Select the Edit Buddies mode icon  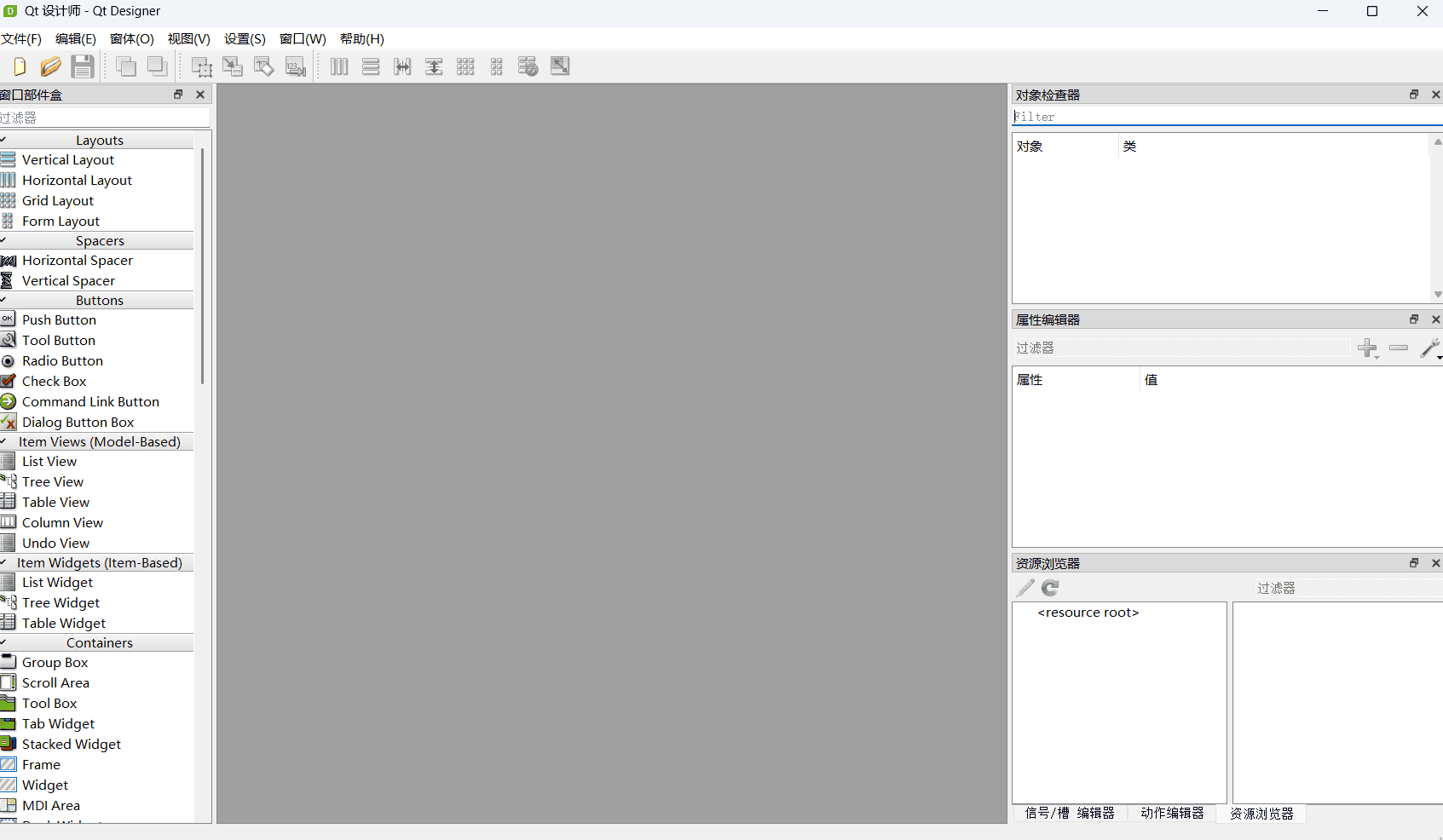click(264, 66)
